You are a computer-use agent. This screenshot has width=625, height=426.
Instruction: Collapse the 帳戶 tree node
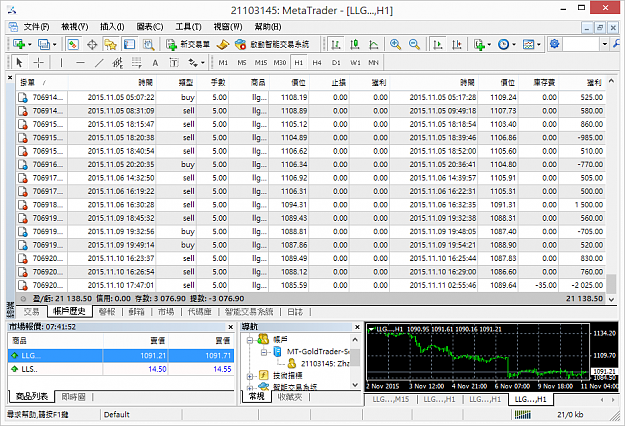point(250,340)
